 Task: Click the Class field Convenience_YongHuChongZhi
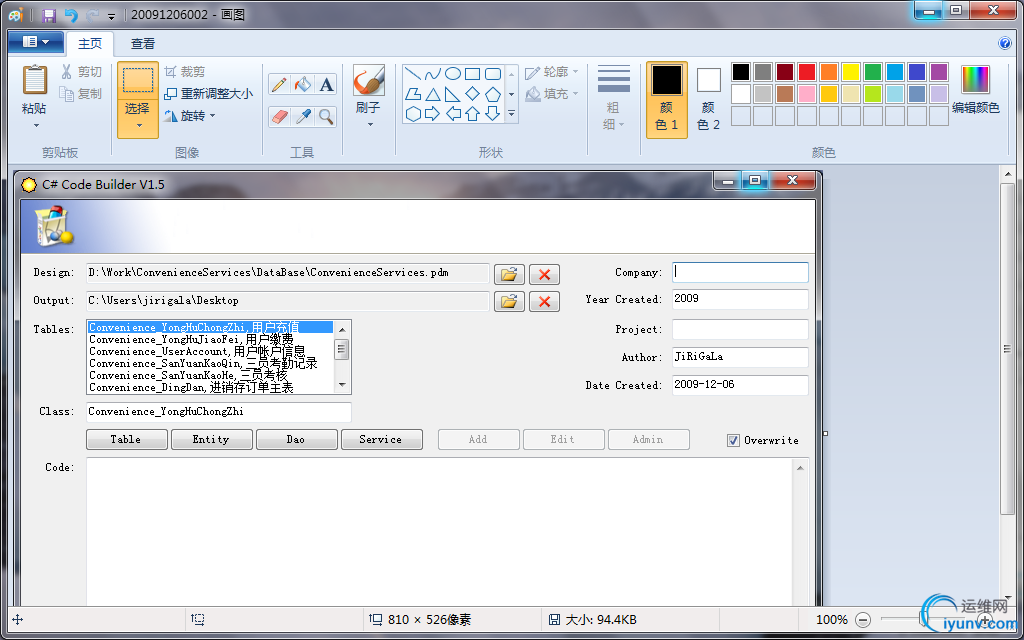pos(219,412)
